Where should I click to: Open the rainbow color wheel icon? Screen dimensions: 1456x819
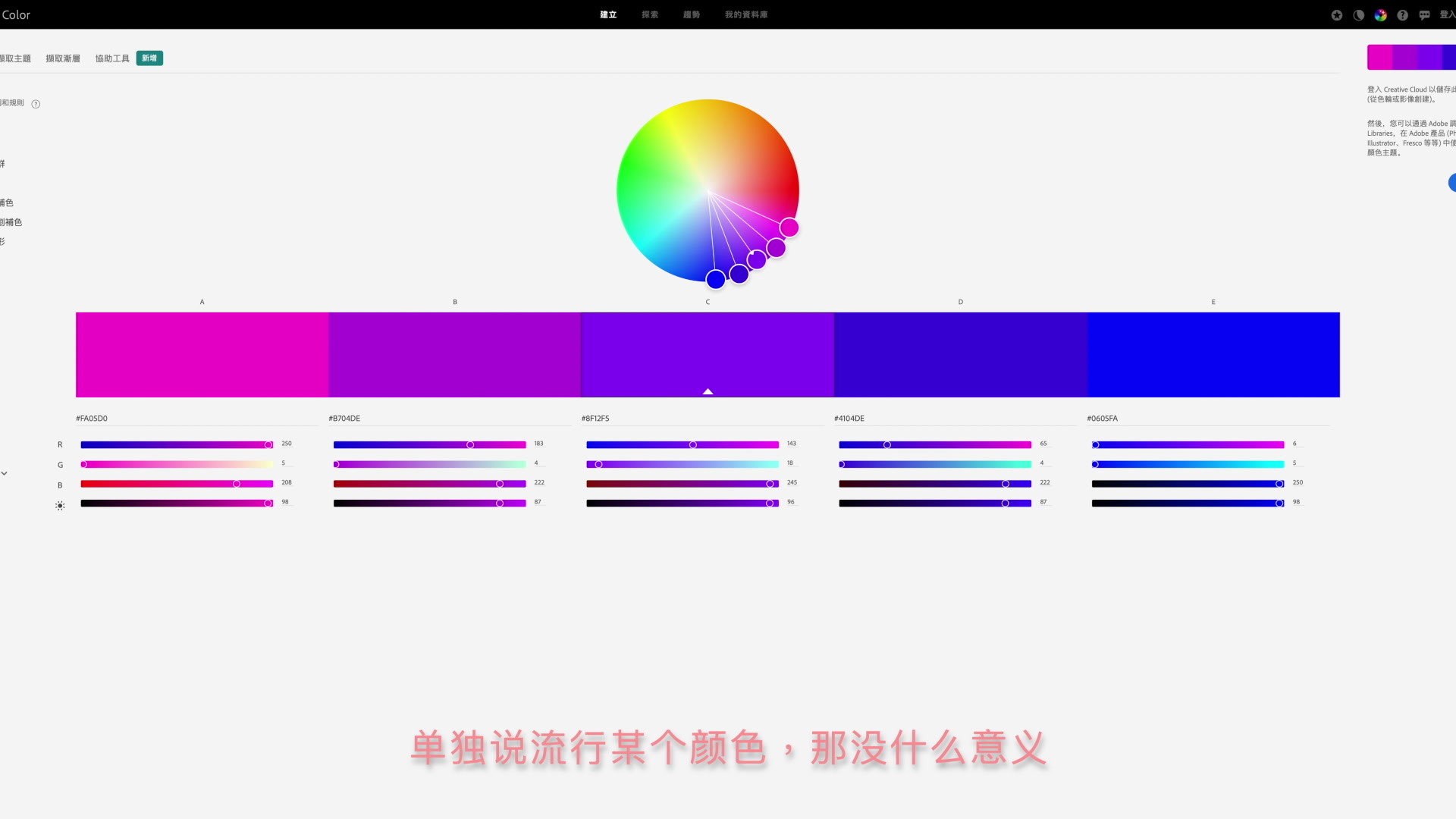1381,15
